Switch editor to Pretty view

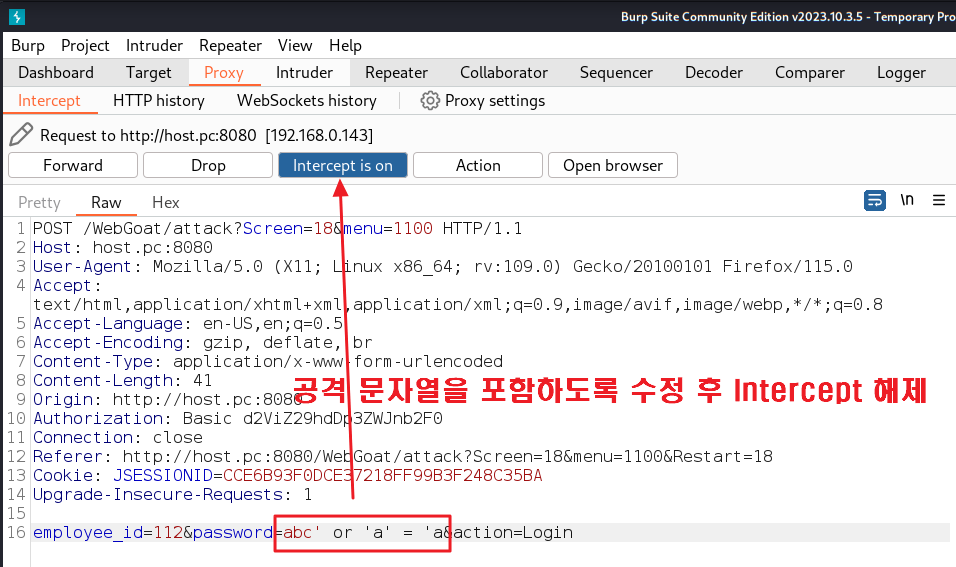[40, 202]
